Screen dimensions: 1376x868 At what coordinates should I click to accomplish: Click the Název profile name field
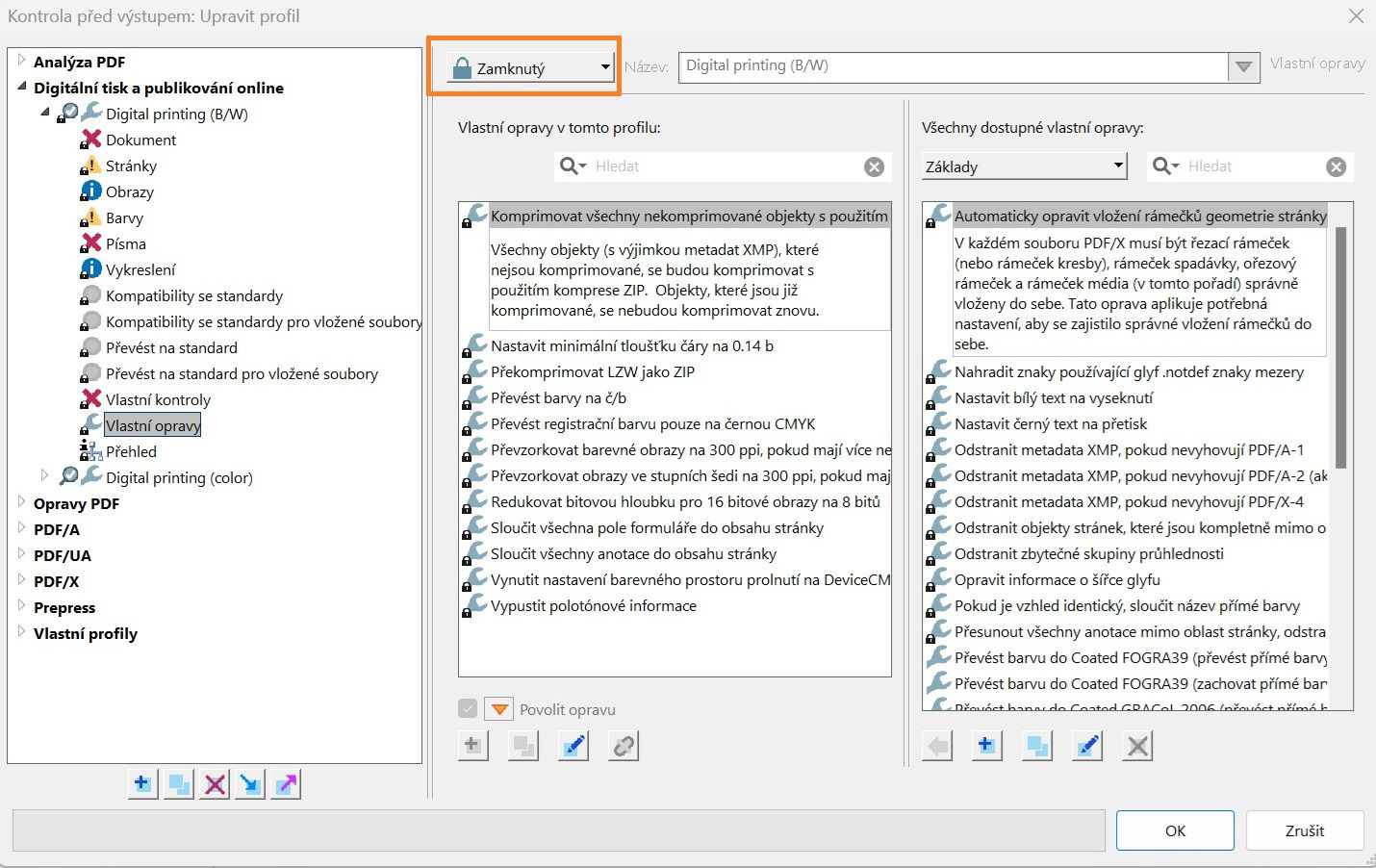pyautogui.click(x=953, y=66)
